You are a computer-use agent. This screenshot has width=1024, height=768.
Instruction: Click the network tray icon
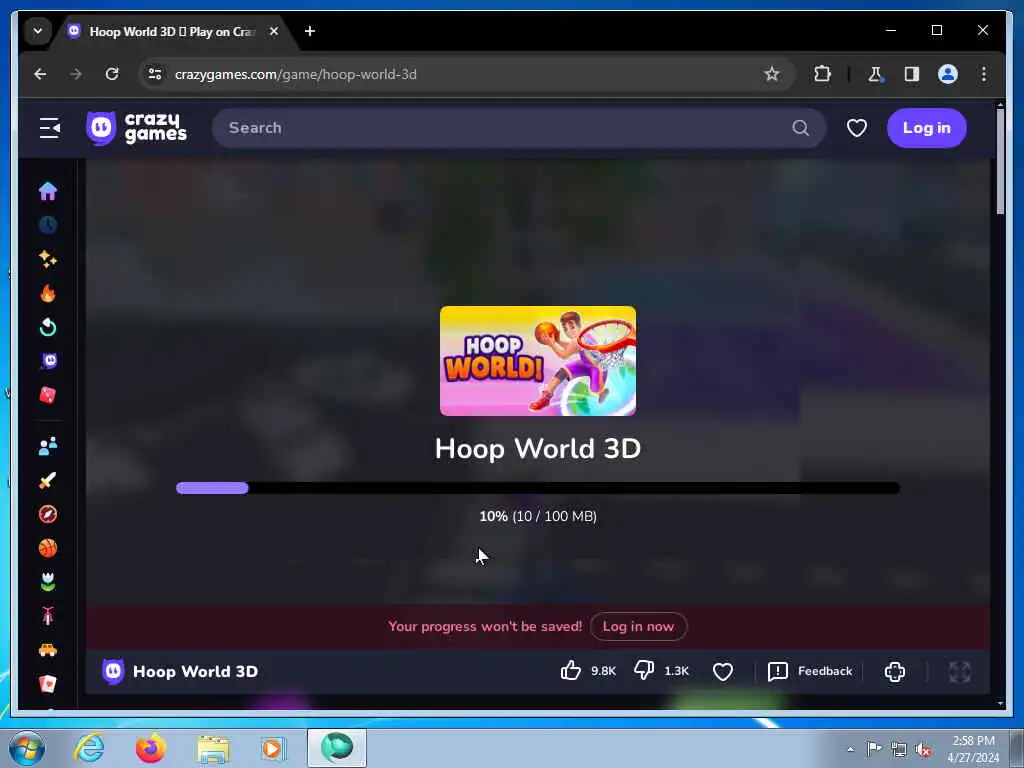[x=899, y=749]
